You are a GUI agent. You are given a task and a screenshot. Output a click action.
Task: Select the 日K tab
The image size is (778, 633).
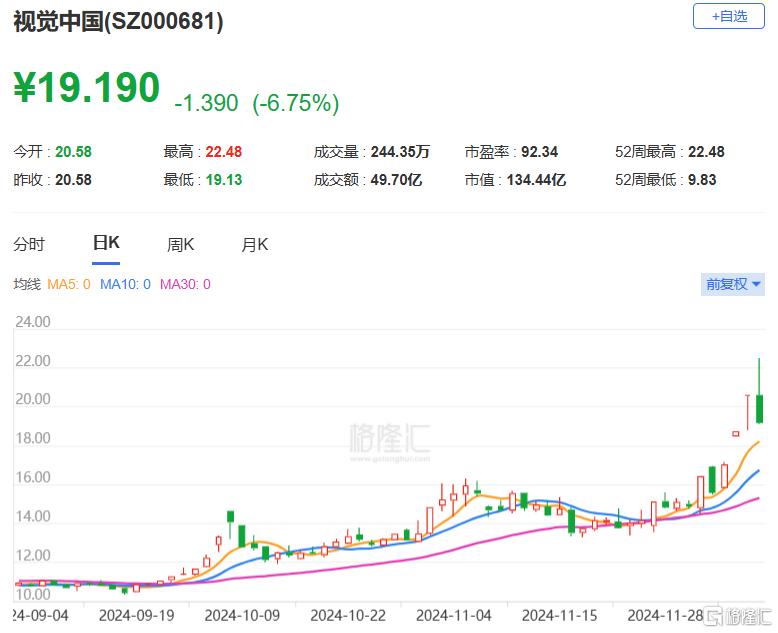(106, 243)
